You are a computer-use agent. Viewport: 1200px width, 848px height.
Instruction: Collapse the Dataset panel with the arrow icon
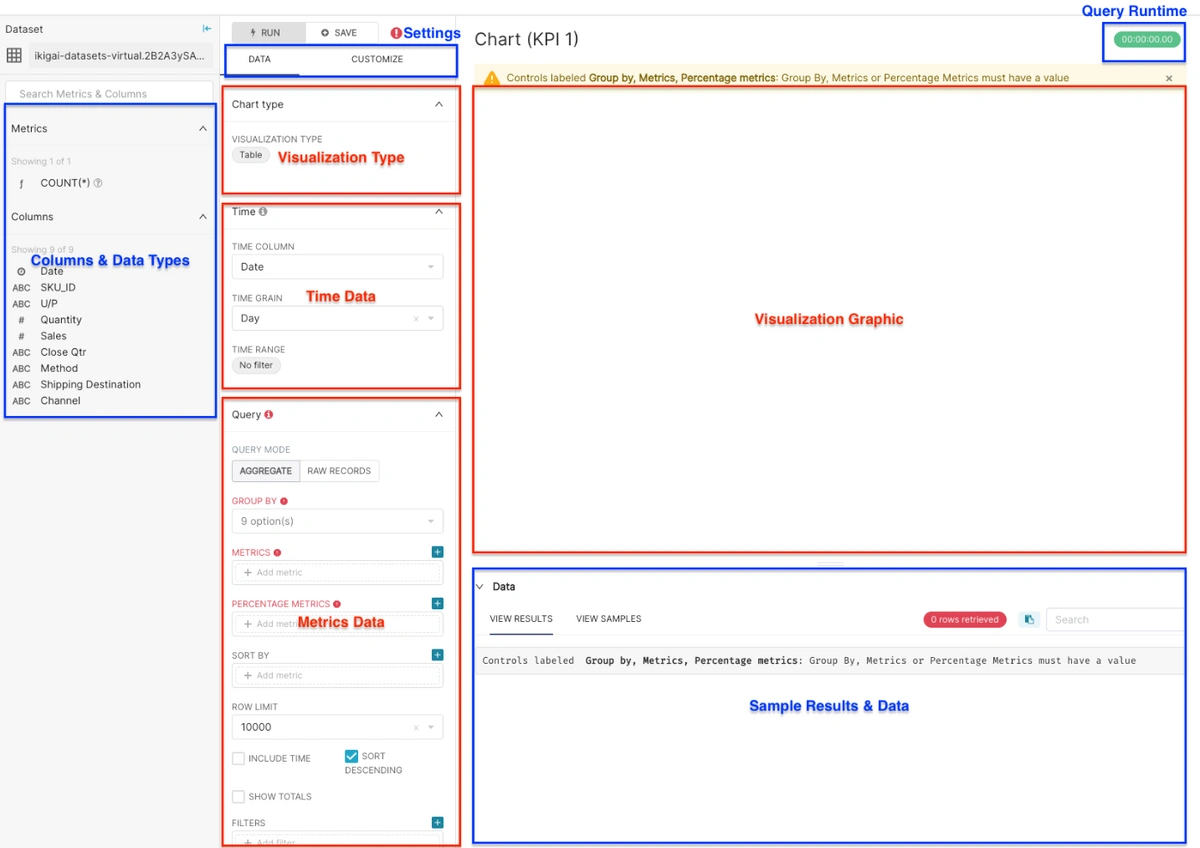point(207,29)
